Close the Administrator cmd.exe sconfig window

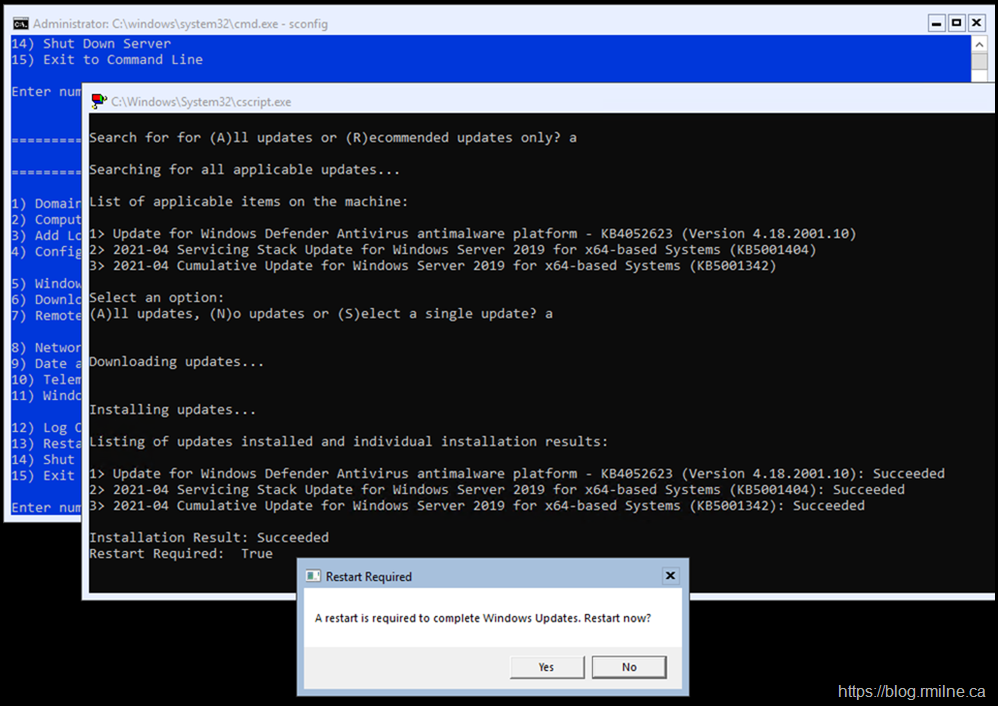978,23
